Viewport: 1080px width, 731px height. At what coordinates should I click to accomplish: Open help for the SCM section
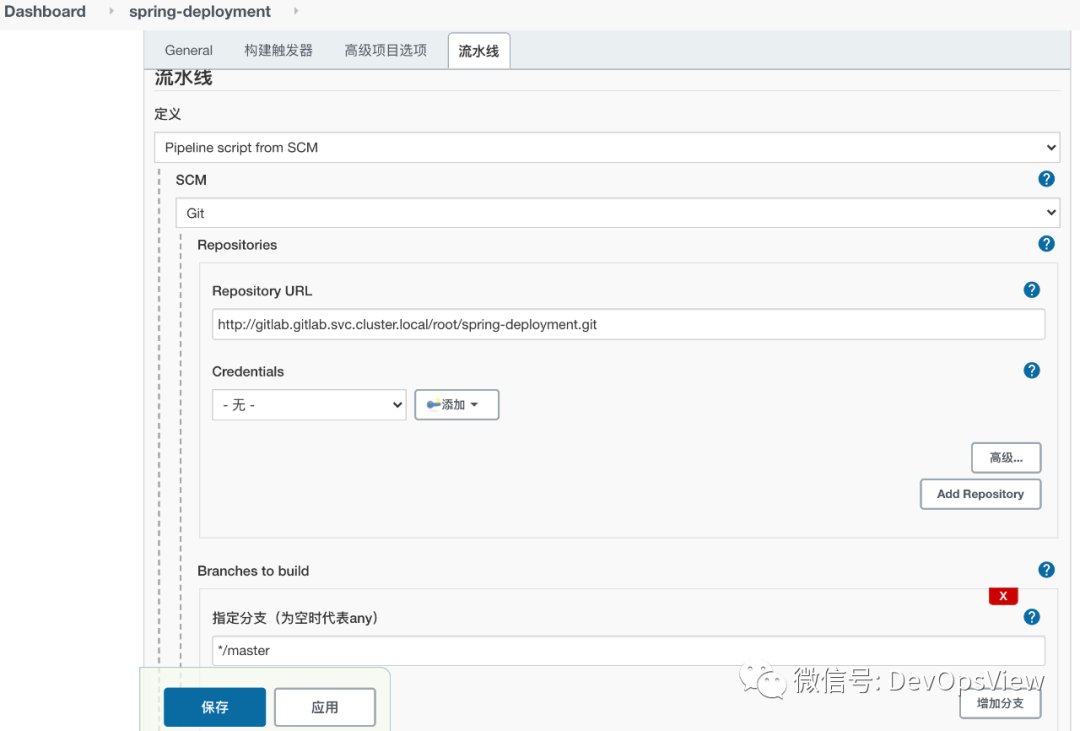(x=1046, y=179)
